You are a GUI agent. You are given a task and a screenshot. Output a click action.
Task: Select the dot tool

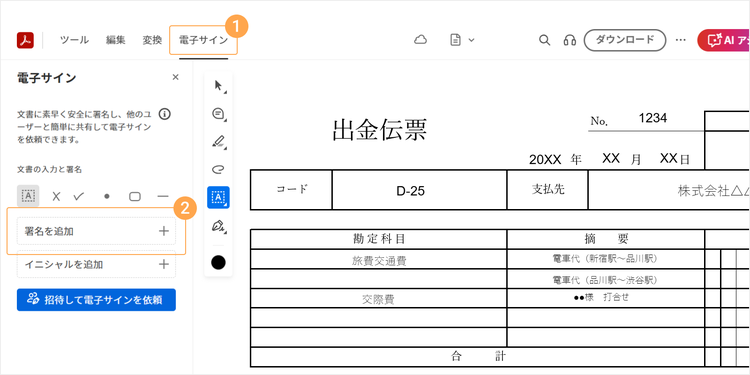(107, 196)
